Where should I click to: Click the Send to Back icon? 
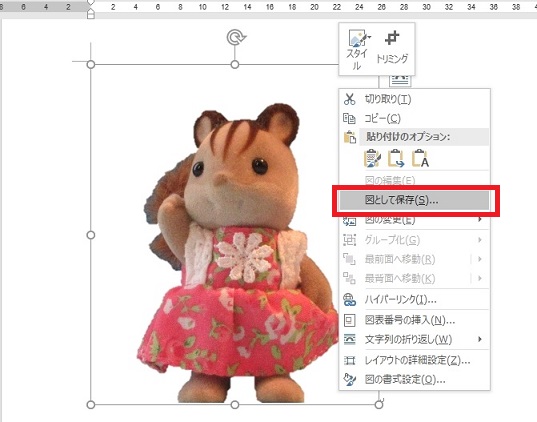[349, 278]
